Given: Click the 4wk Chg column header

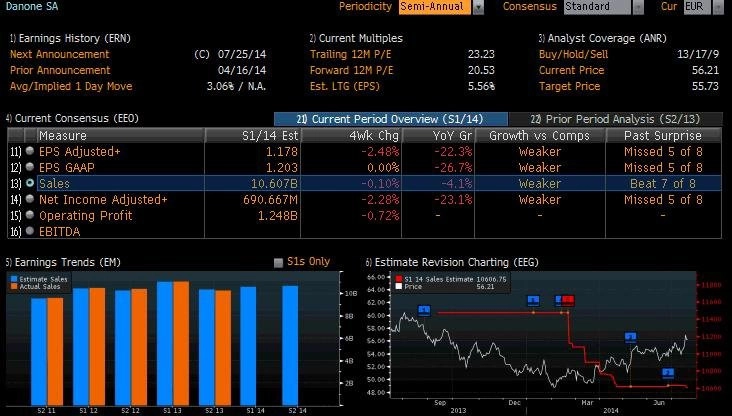Looking at the screenshot, I should (351, 135).
